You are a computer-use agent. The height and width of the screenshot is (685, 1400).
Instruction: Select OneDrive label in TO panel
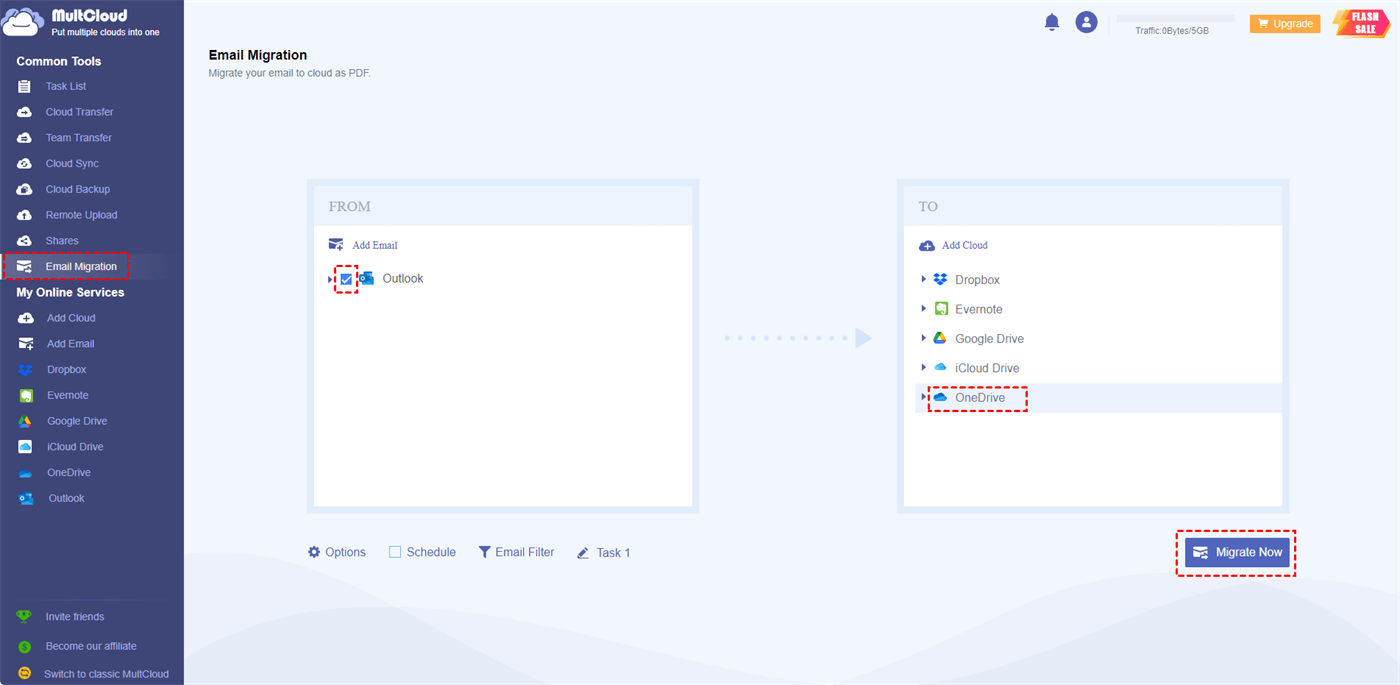(980, 398)
